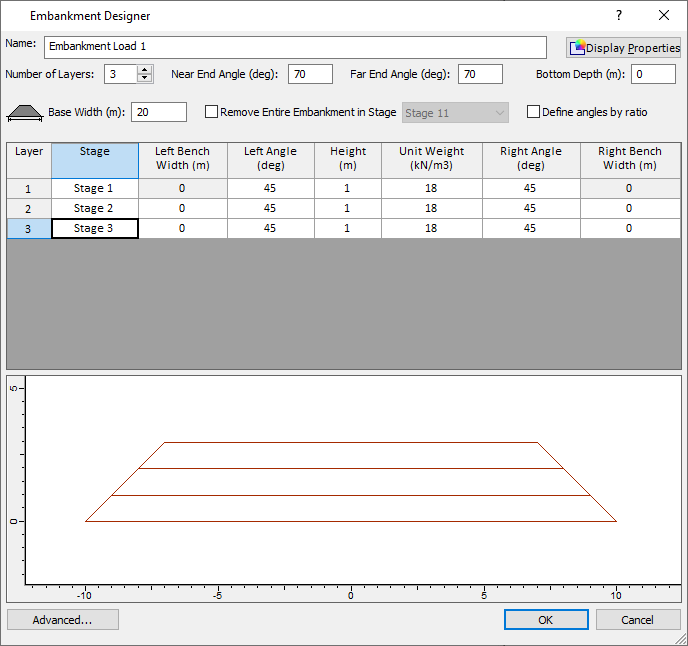The image size is (688, 646).
Task: Click the Far End Angle field
Action: click(x=480, y=74)
